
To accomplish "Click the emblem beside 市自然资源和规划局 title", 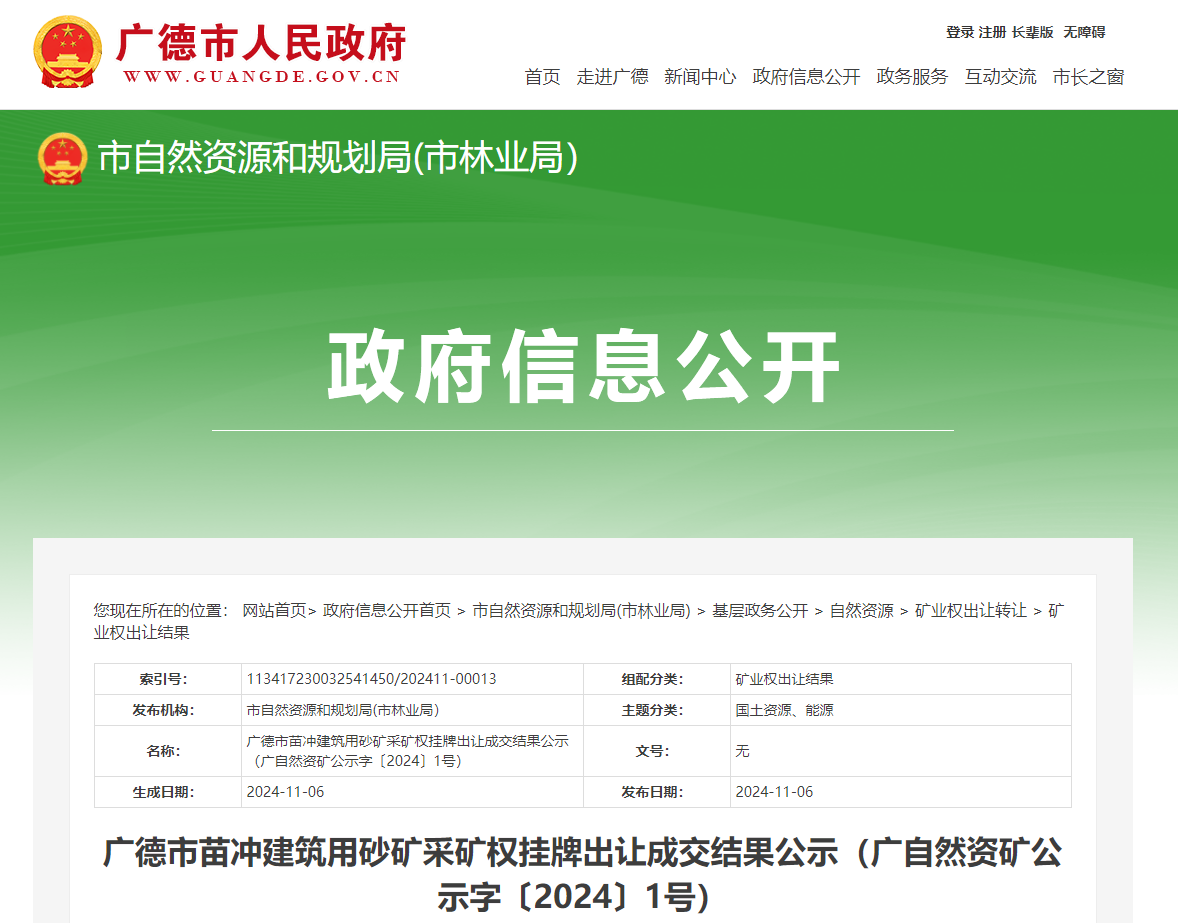I will point(63,158).
